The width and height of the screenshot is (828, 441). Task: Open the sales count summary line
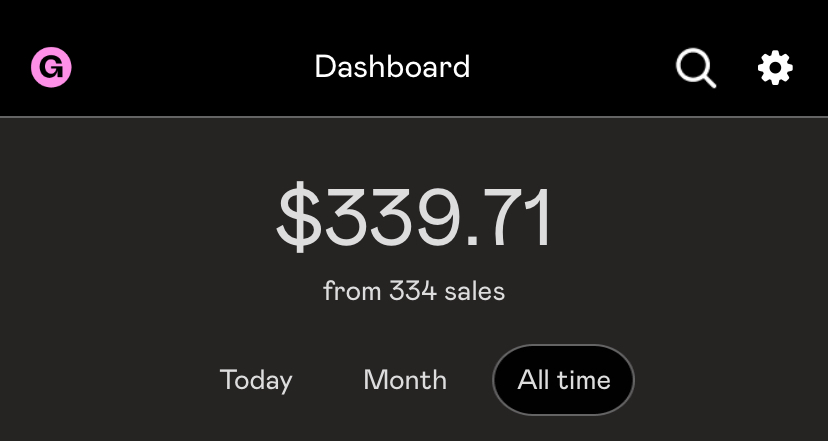click(x=414, y=291)
